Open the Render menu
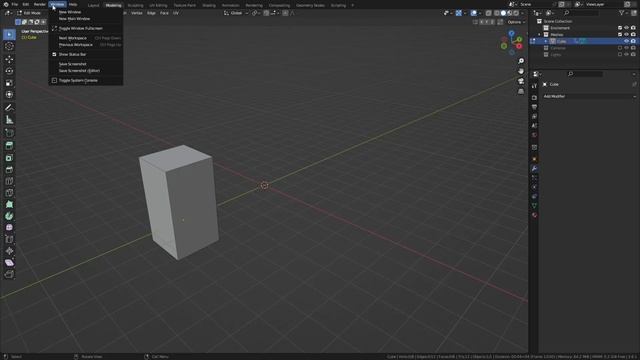This screenshot has width=640, height=360. click(x=40, y=4)
